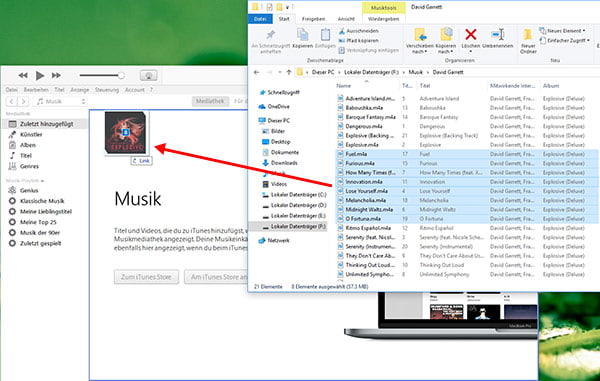
Task: Switch to the Wiedergeben ribbon tab
Action: click(x=383, y=19)
